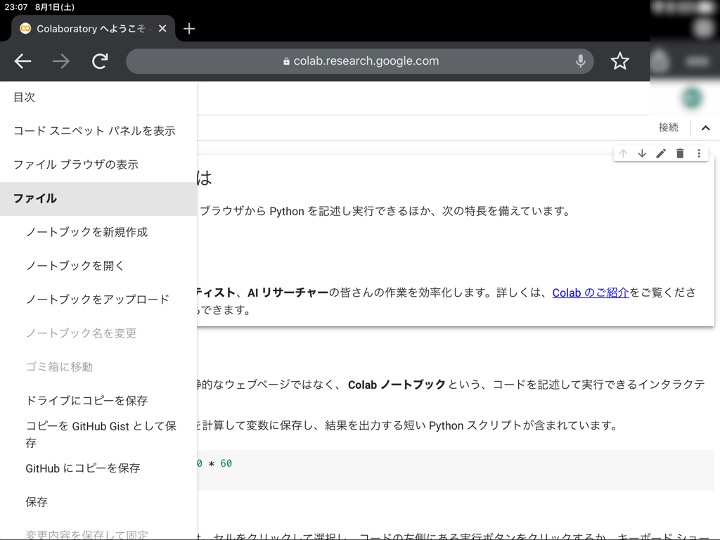This screenshot has width=720, height=540.
Task: Click the date 8月1日(土) in status bar
Action: pyautogui.click(x=55, y=7)
